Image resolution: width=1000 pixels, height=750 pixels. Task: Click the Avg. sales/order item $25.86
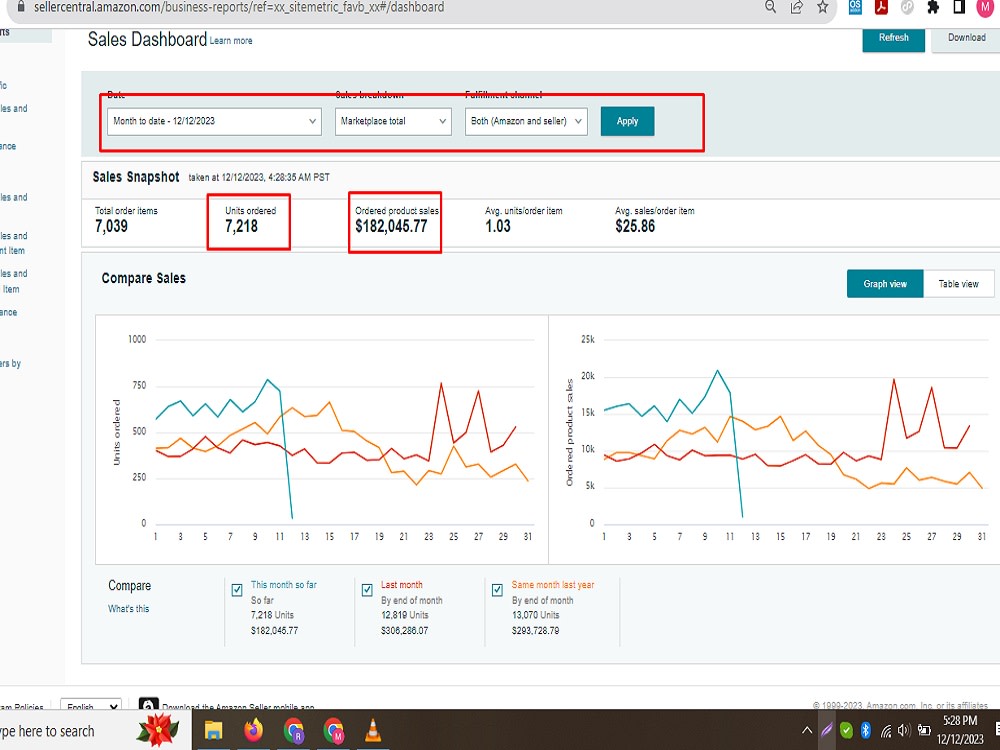click(x=635, y=226)
